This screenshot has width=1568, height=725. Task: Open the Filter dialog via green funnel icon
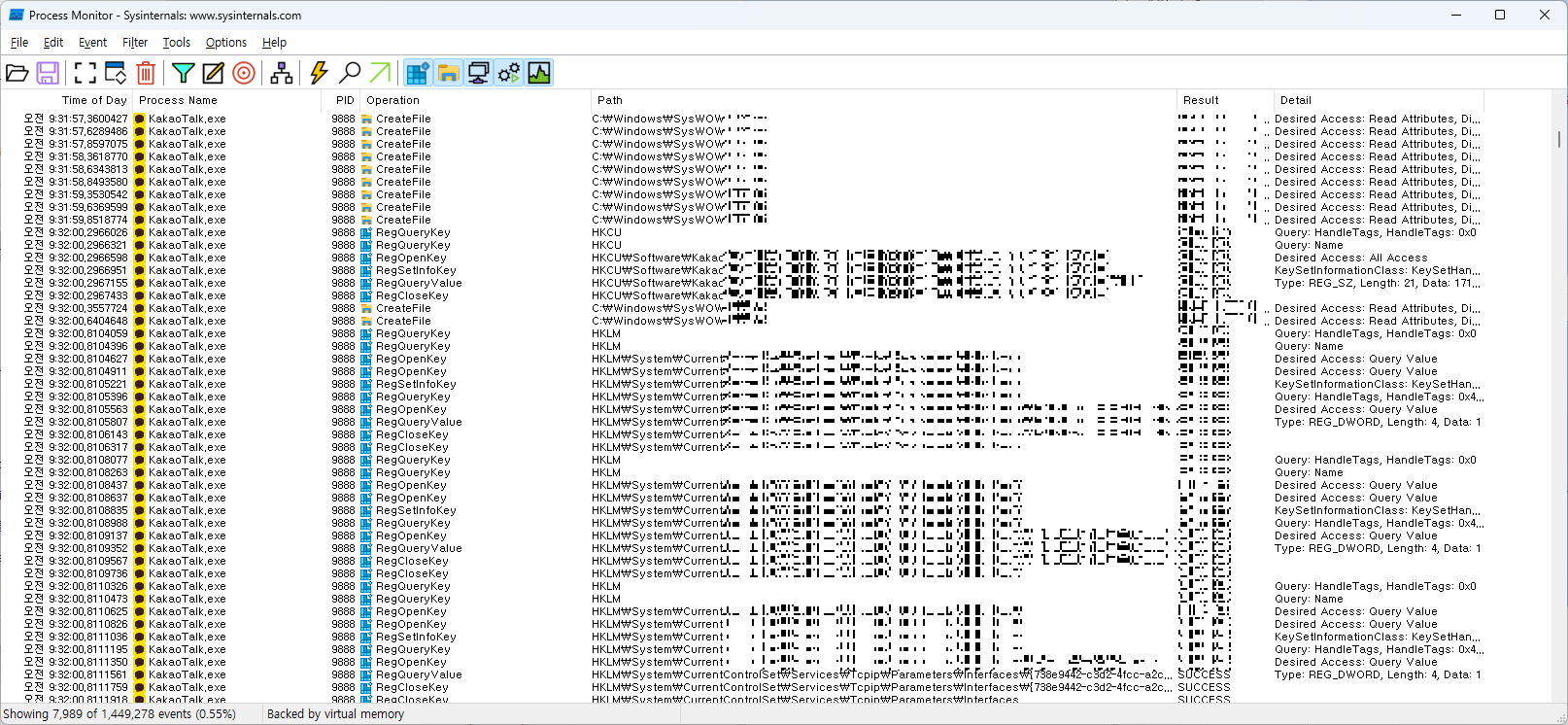pos(183,73)
